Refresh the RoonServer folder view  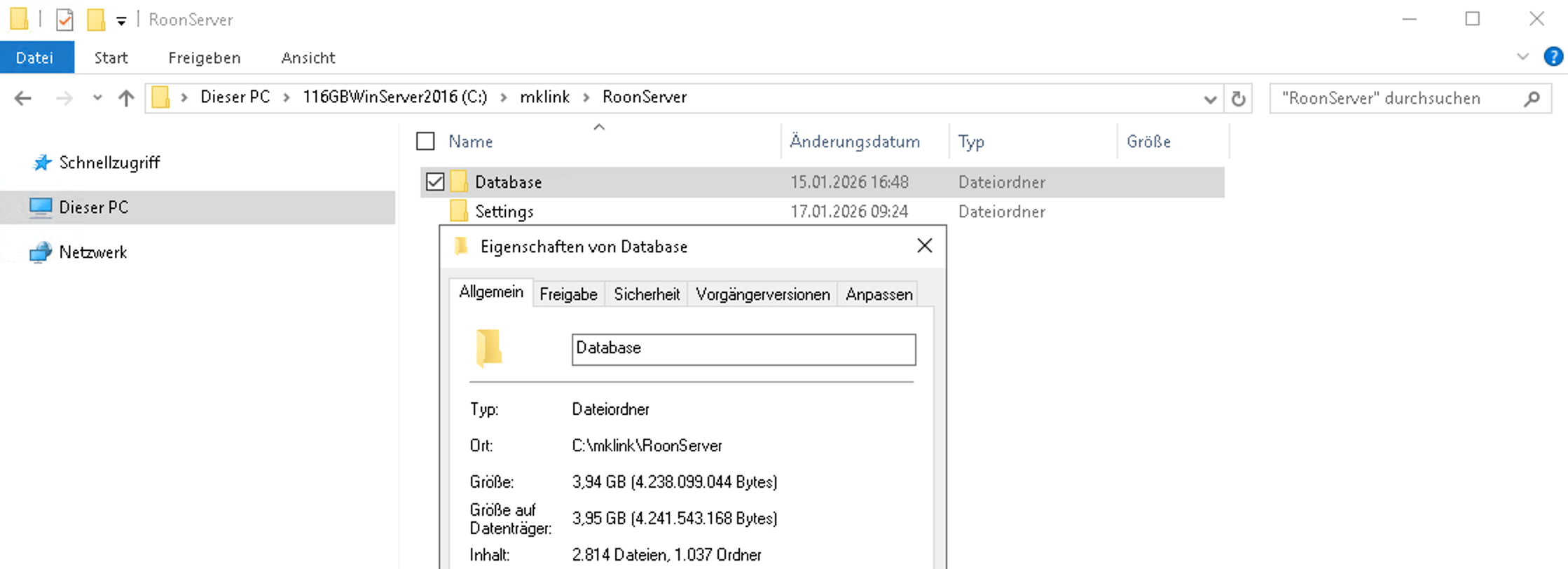click(1239, 99)
